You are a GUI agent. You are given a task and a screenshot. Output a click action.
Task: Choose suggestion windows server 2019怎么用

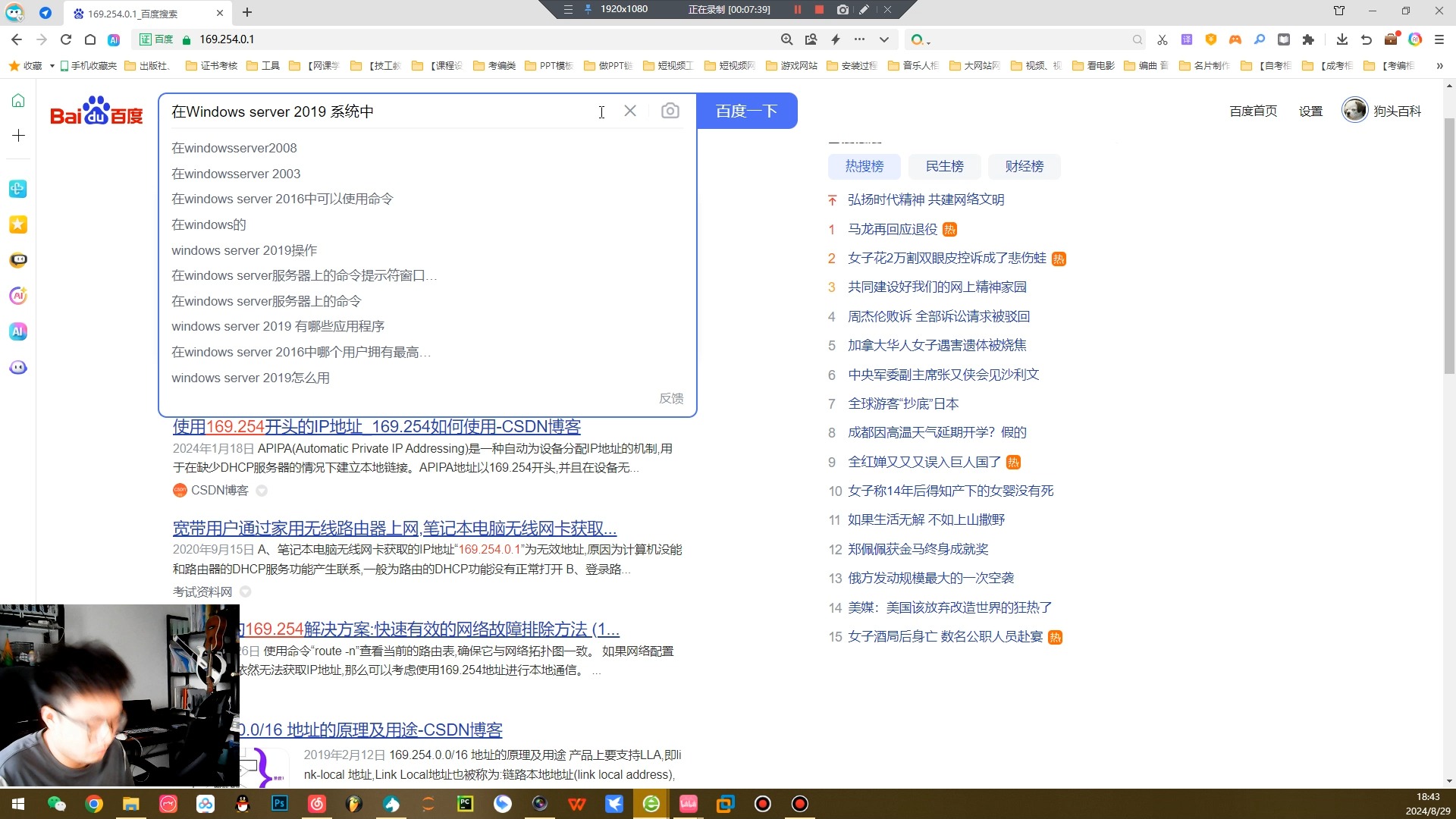pyautogui.click(x=250, y=378)
